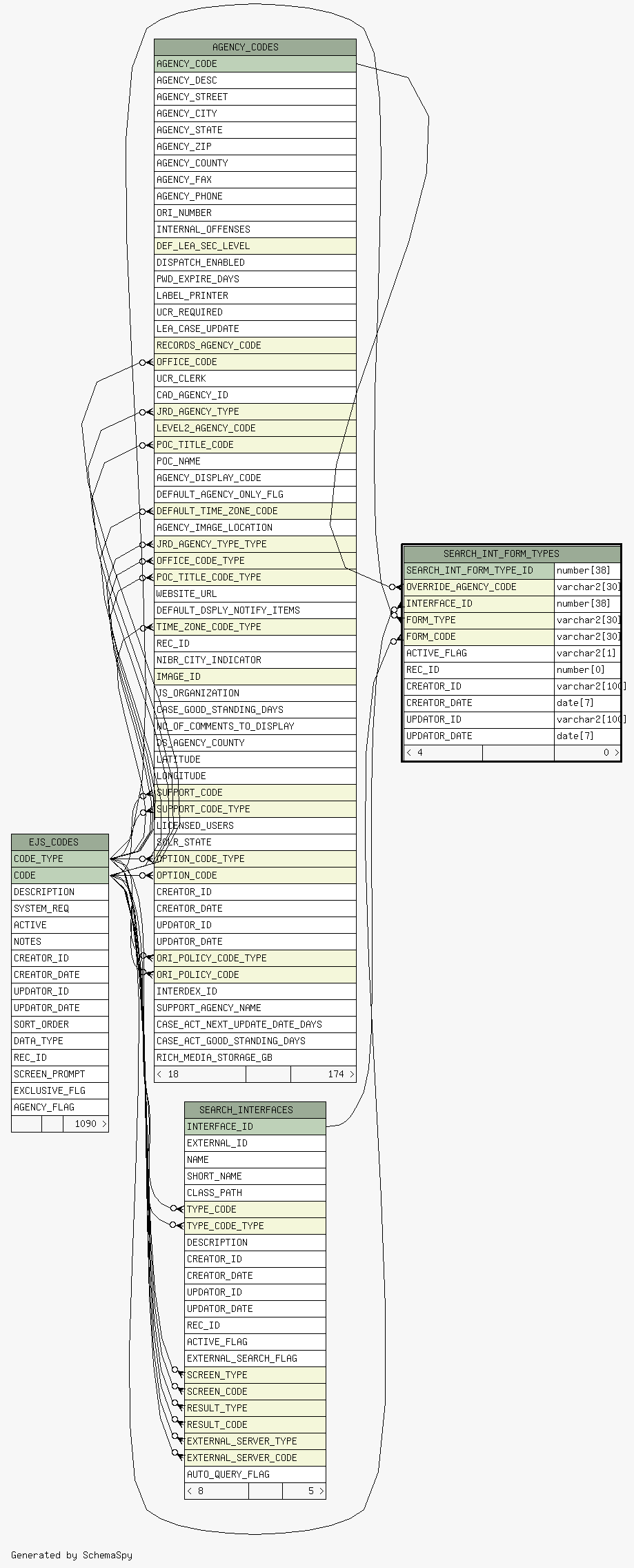Click OPTION_CODE_TYPE column
Image resolution: width=634 pixels, height=1568 pixels.
pyautogui.click(x=255, y=859)
